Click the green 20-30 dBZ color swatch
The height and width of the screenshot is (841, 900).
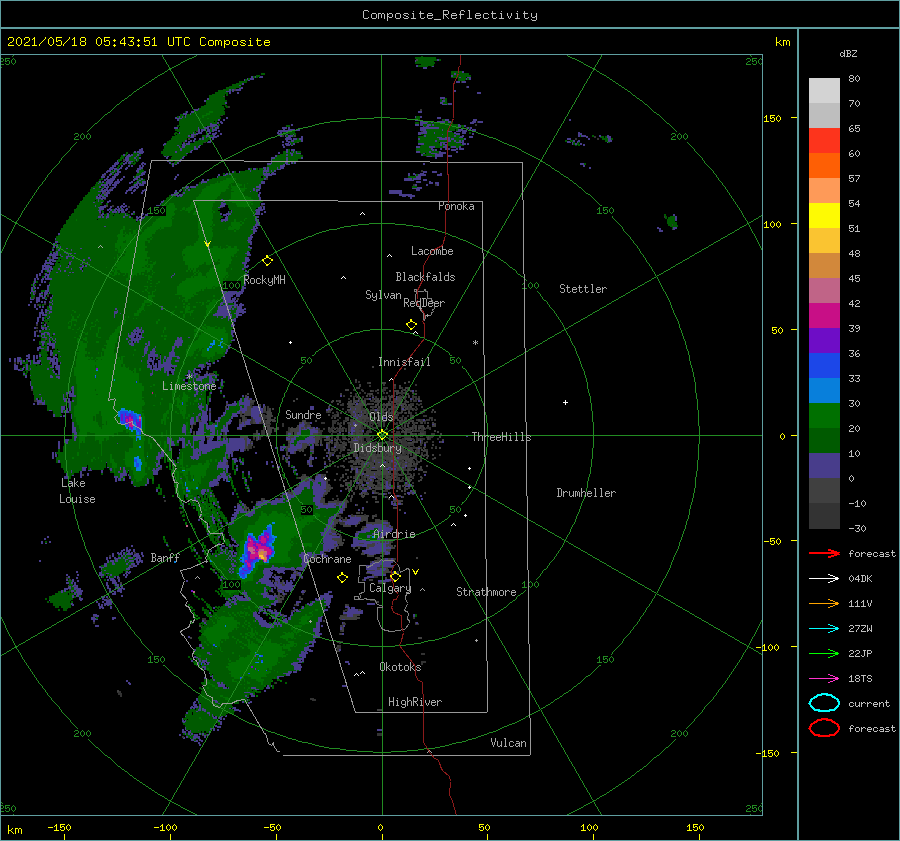[824, 416]
